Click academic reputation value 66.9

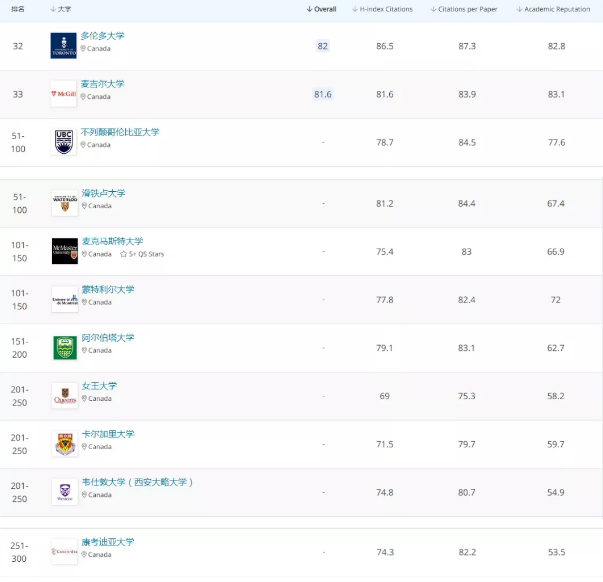coord(556,252)
